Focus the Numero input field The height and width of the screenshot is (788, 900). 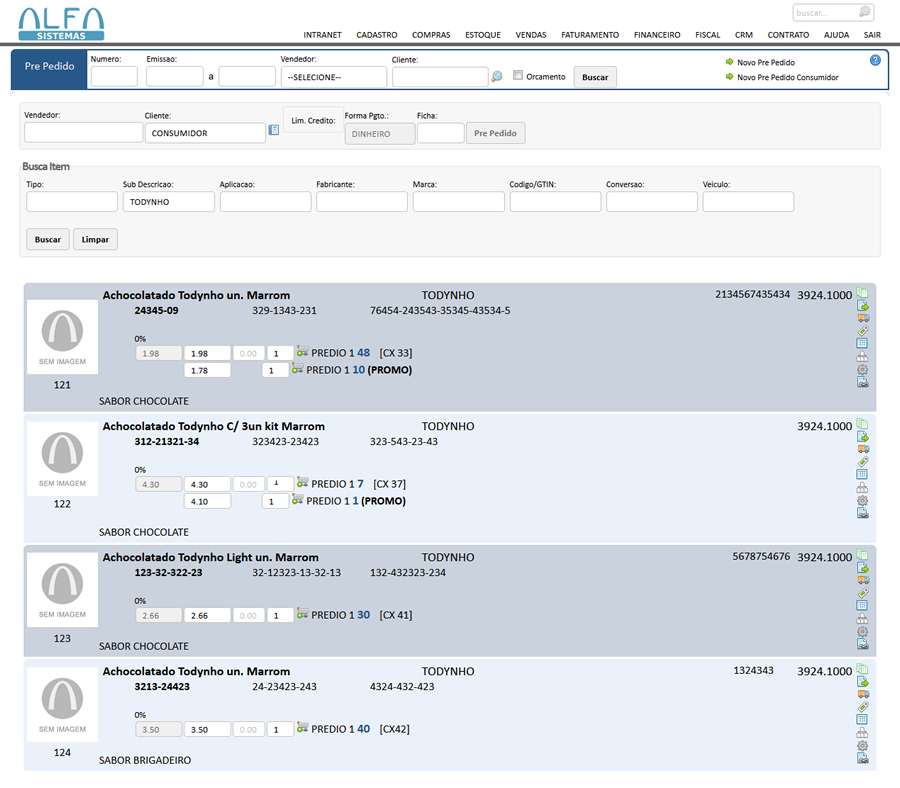[x=114, y=76]
